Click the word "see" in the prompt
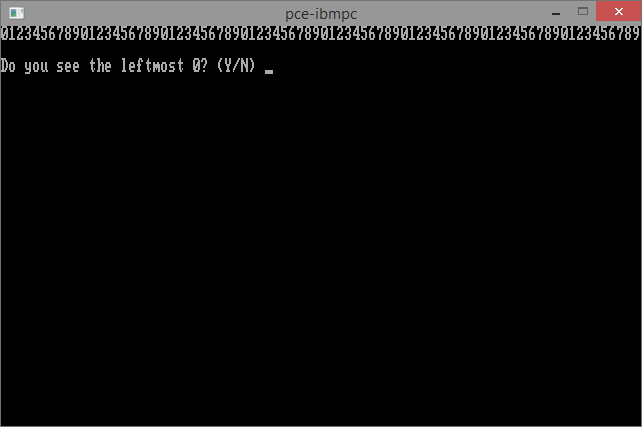Screen dimensions: 642x427 (x=68, y=66)
